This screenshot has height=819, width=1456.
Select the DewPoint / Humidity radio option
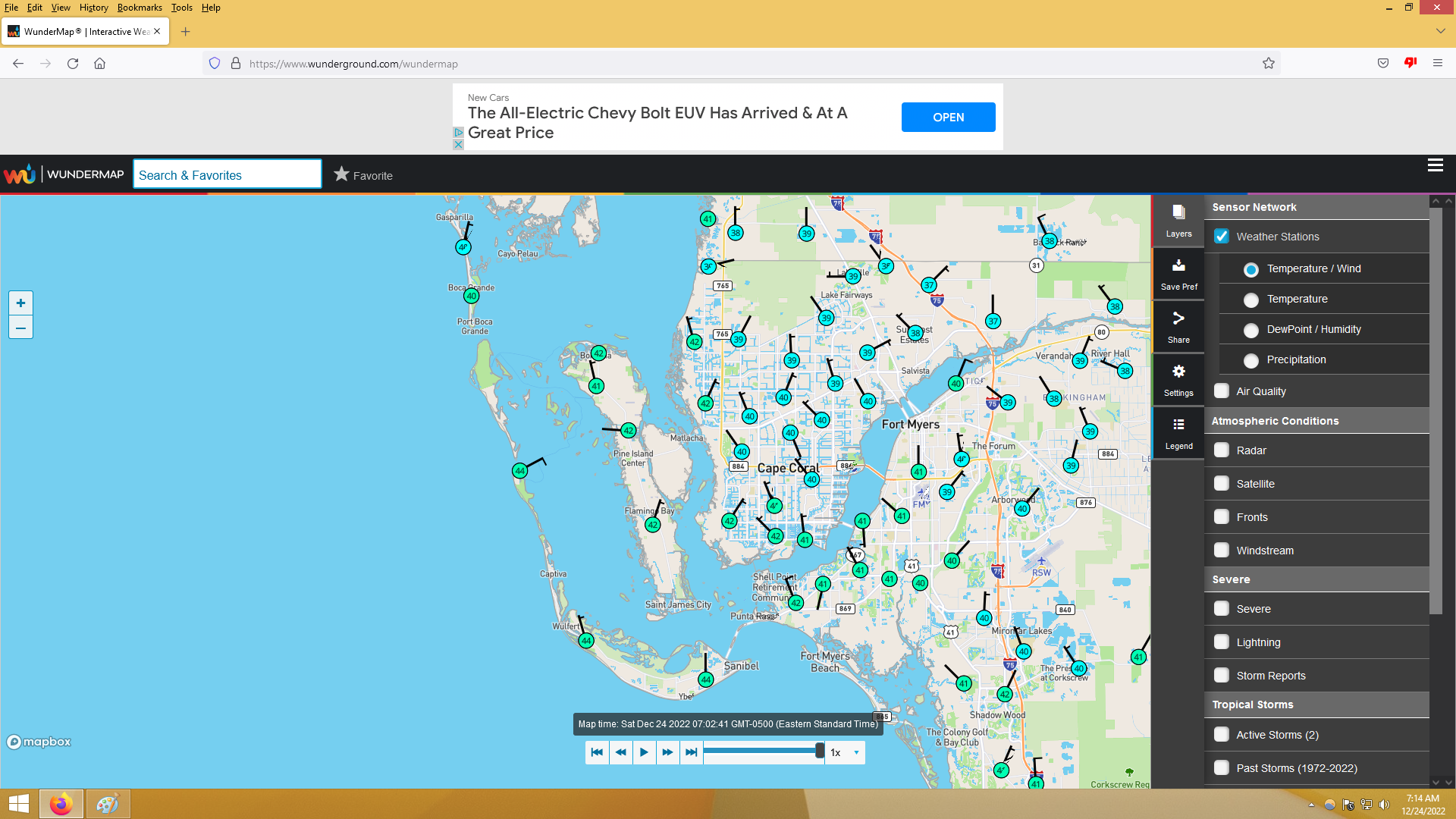click(x=1251, y=330)
